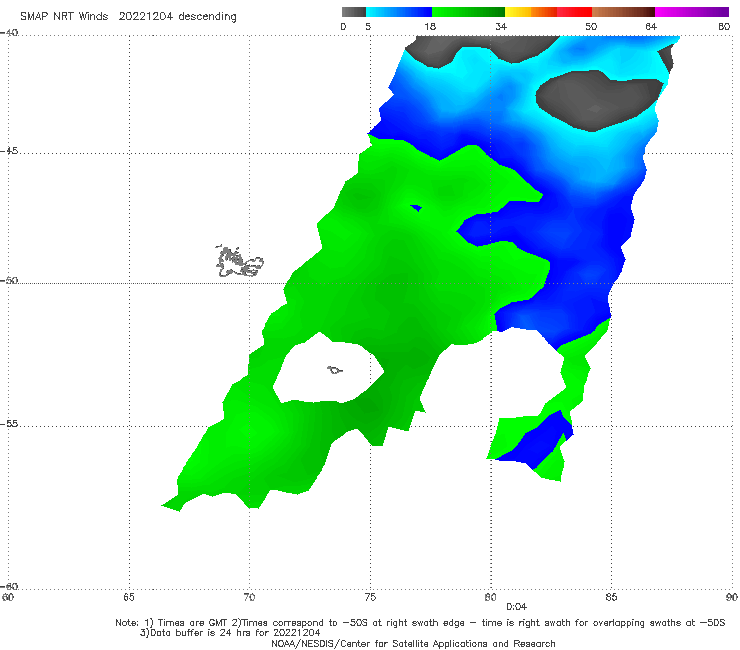
Task: Click the longitude label '90'
Action: (x=732, y=597)
